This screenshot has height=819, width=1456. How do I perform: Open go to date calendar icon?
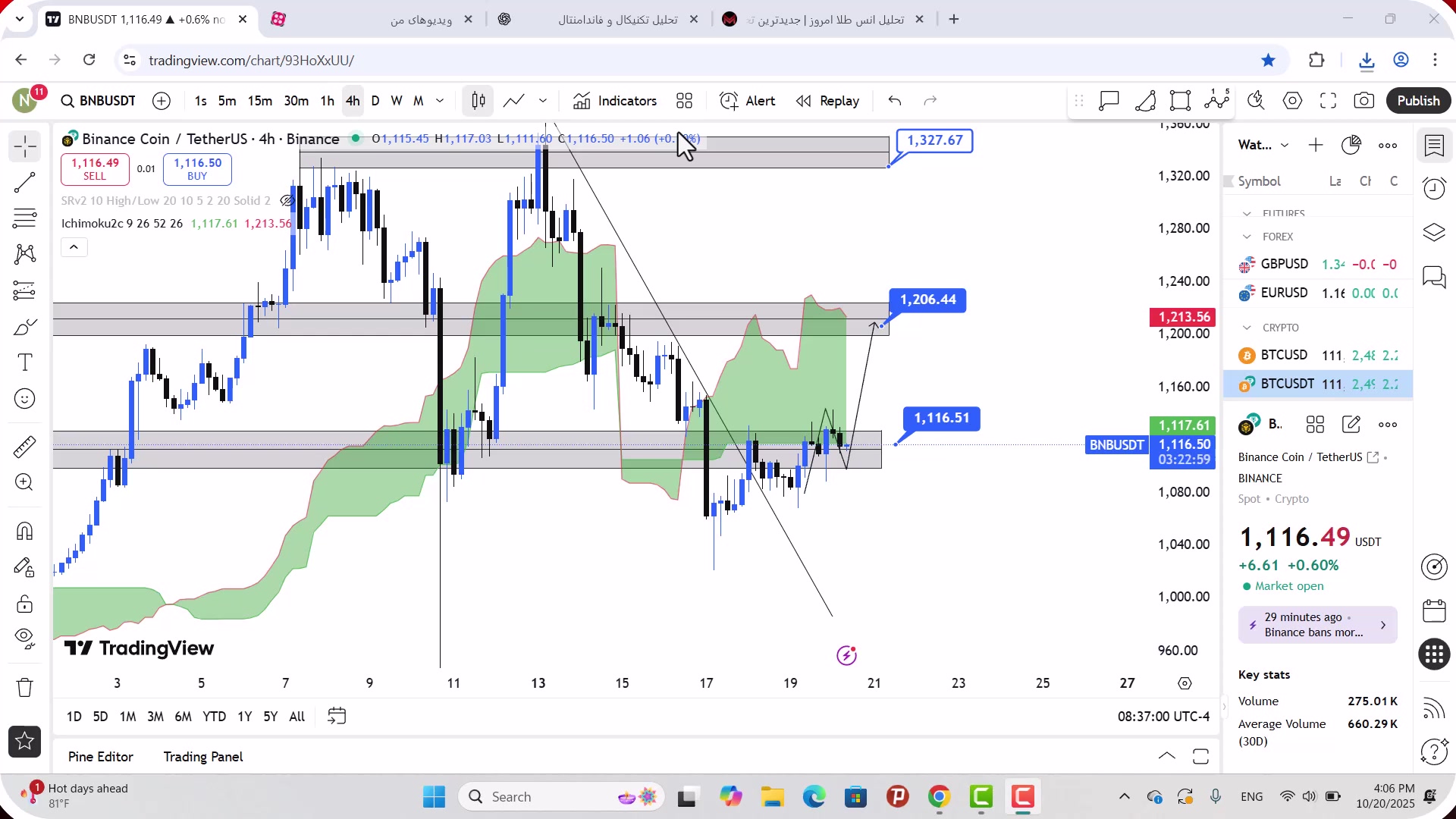coord(337,717)
